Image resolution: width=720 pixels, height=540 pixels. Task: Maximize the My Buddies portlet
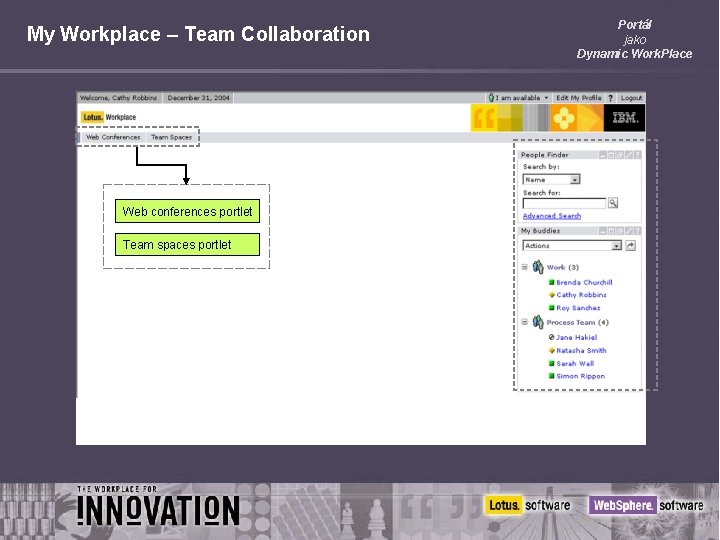click(x=612, y=231)
